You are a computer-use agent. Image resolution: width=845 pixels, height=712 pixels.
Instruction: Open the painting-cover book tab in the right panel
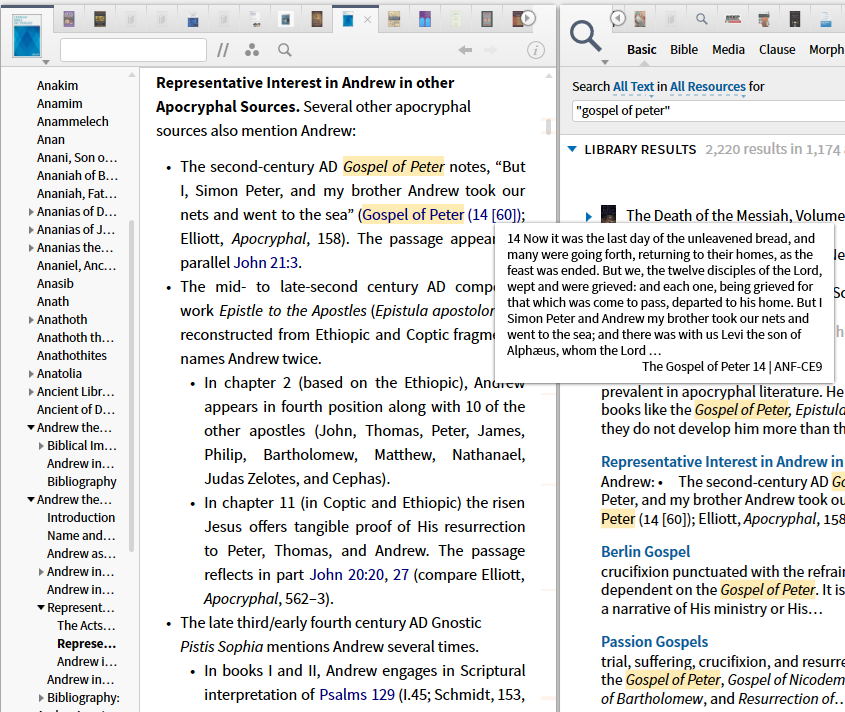(640, 19)
